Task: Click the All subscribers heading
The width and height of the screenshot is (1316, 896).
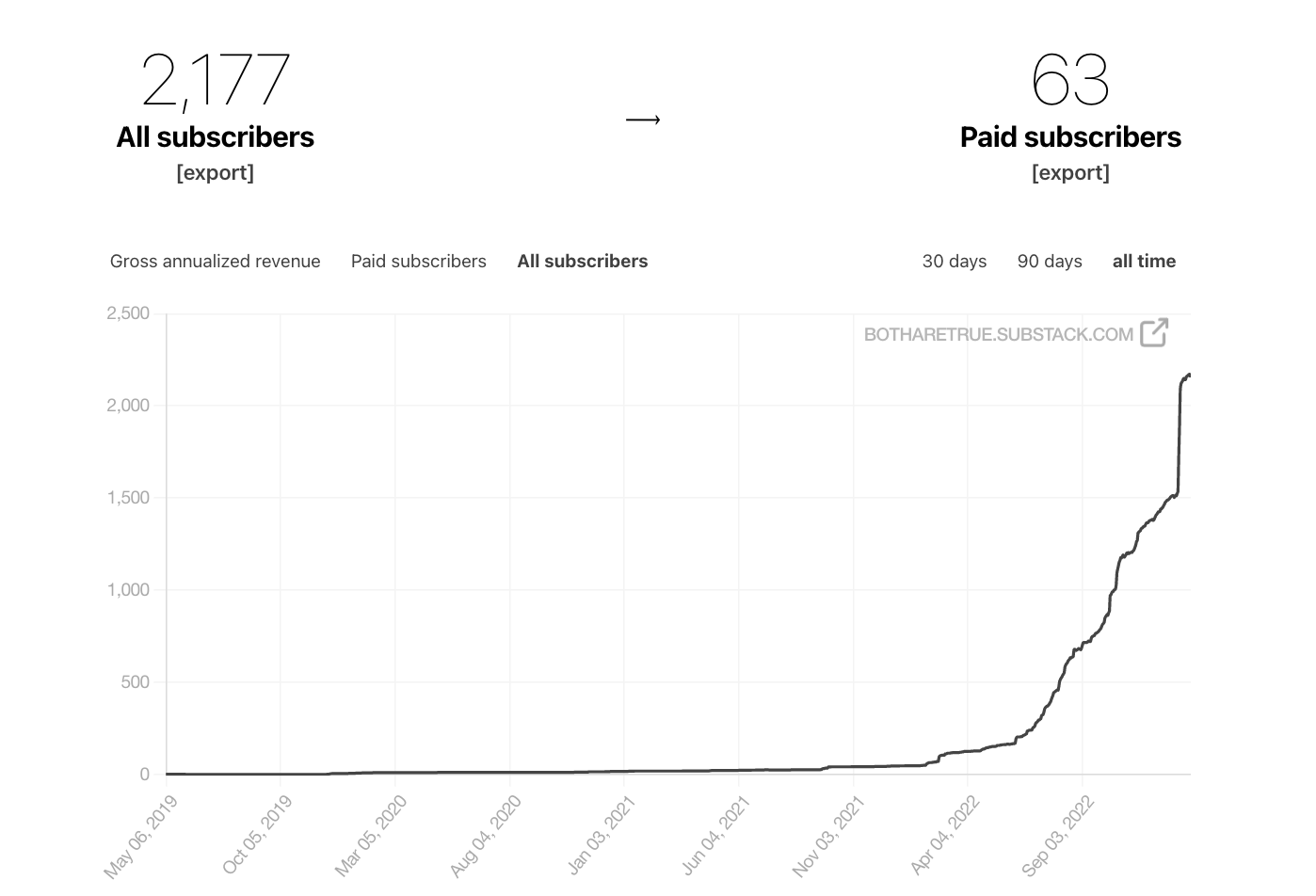Action: (216, 136)
